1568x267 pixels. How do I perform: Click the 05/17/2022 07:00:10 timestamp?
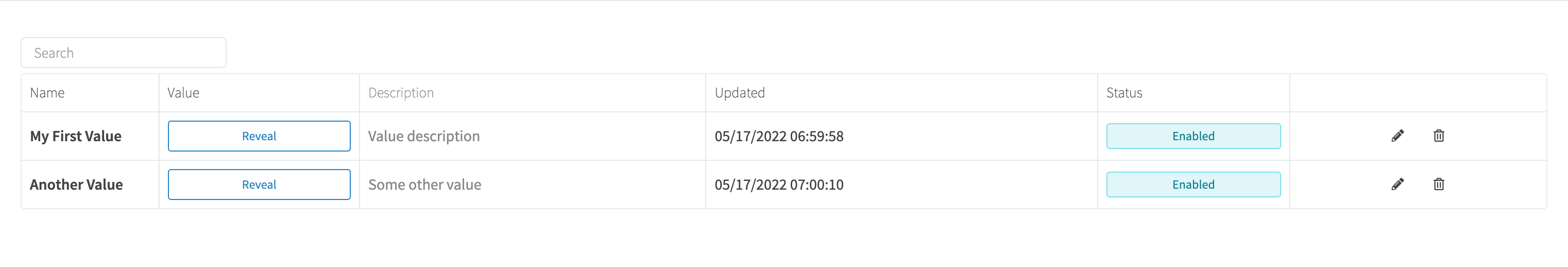click(x=779, y=184)
